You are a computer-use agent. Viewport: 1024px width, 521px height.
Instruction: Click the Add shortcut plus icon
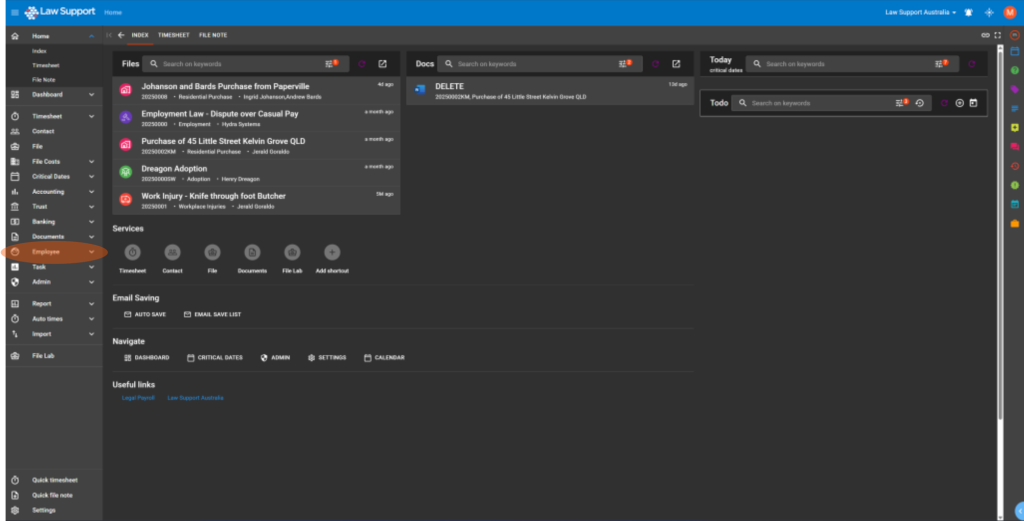pos(332,253)
